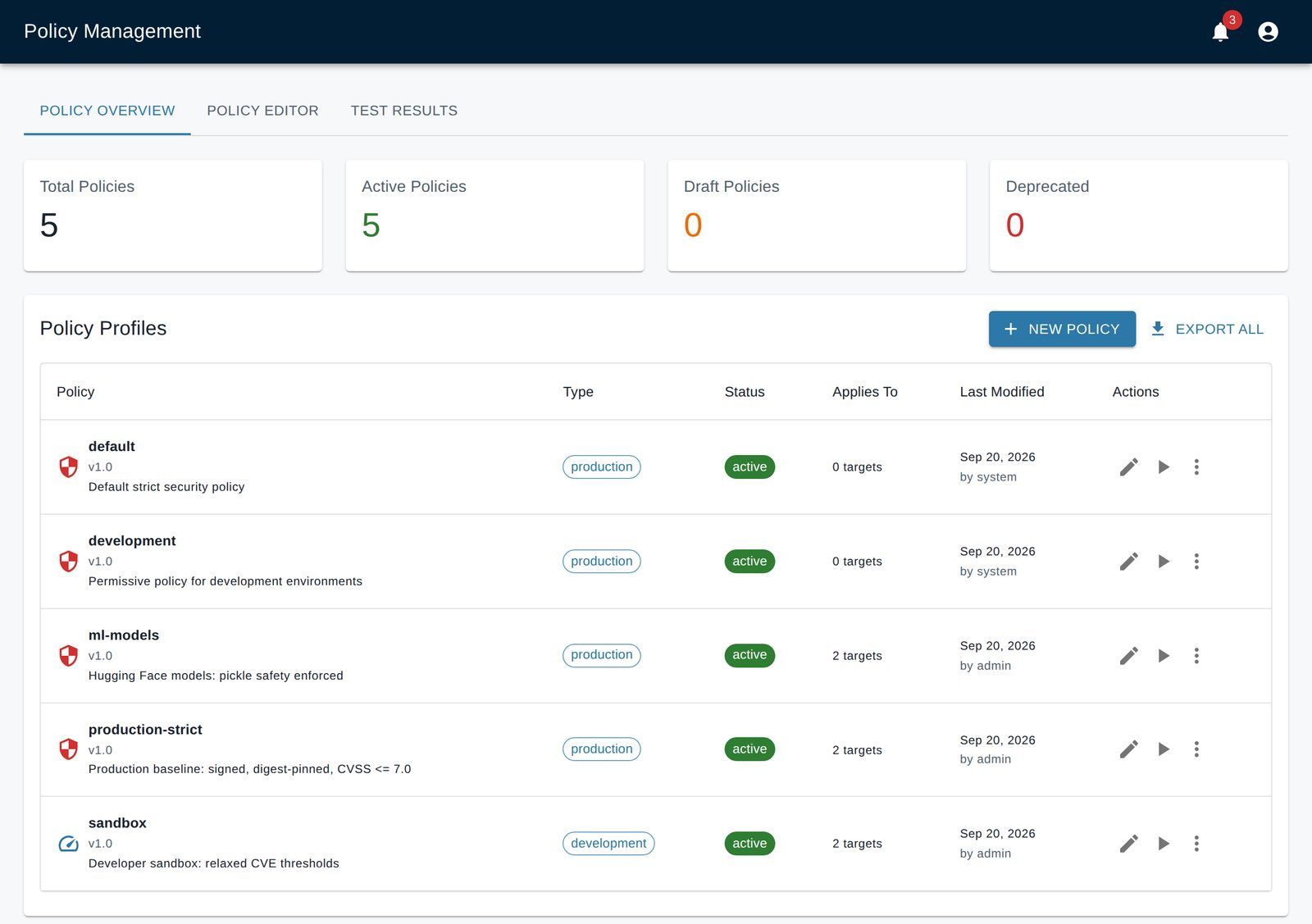Edit the production-strict policy
1312x924 pixels.
pos(1129,749)
